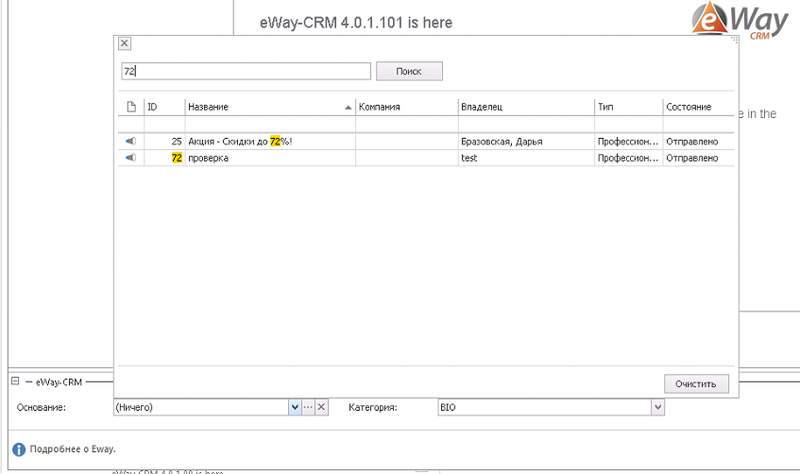Sort by the Владелец column header
Image resolution: width=800 pixels, height=474 pixels.
526,107
